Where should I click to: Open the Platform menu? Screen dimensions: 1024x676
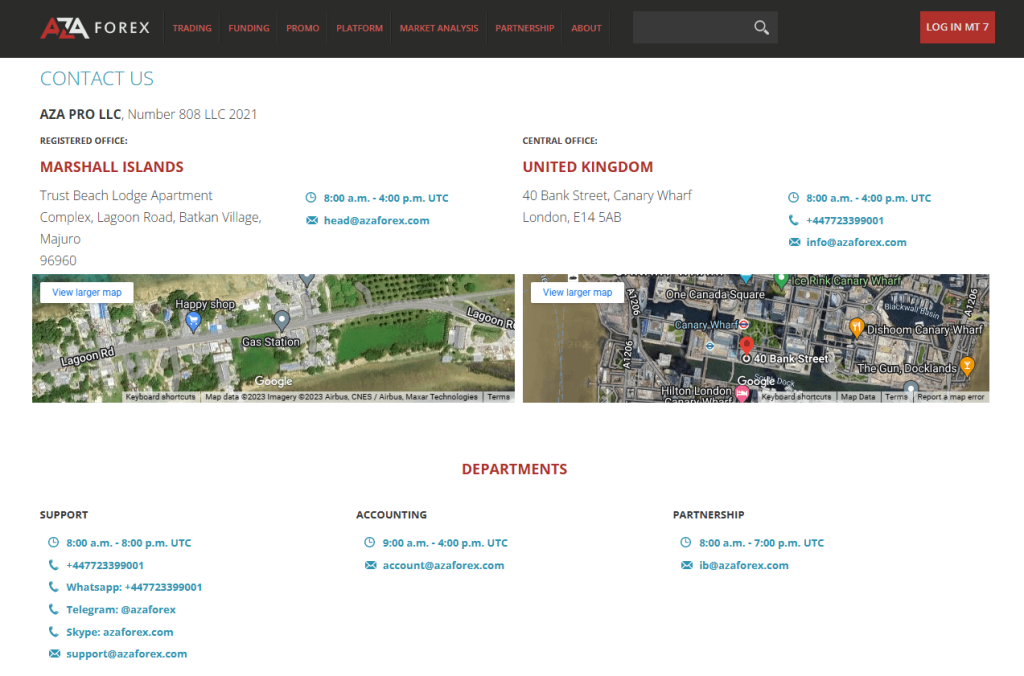tap(359, 28)
